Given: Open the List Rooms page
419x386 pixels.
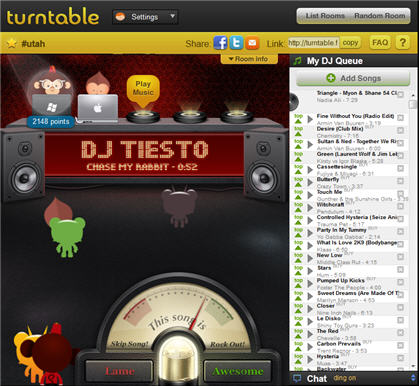Looking at the screenshot, I should tap(325, 16).
